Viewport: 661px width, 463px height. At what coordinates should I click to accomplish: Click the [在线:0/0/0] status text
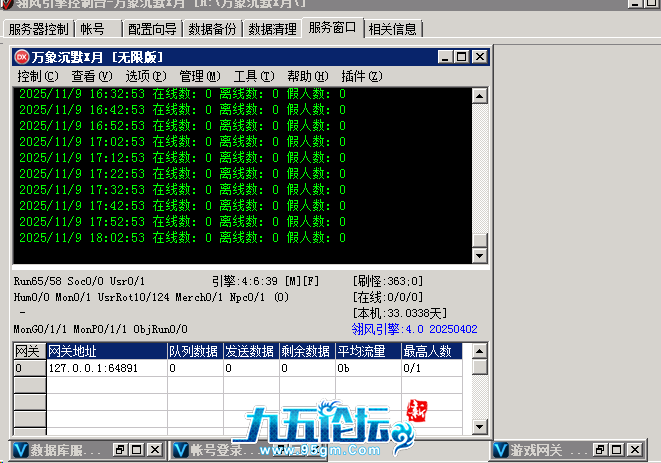tap(387, 297)
